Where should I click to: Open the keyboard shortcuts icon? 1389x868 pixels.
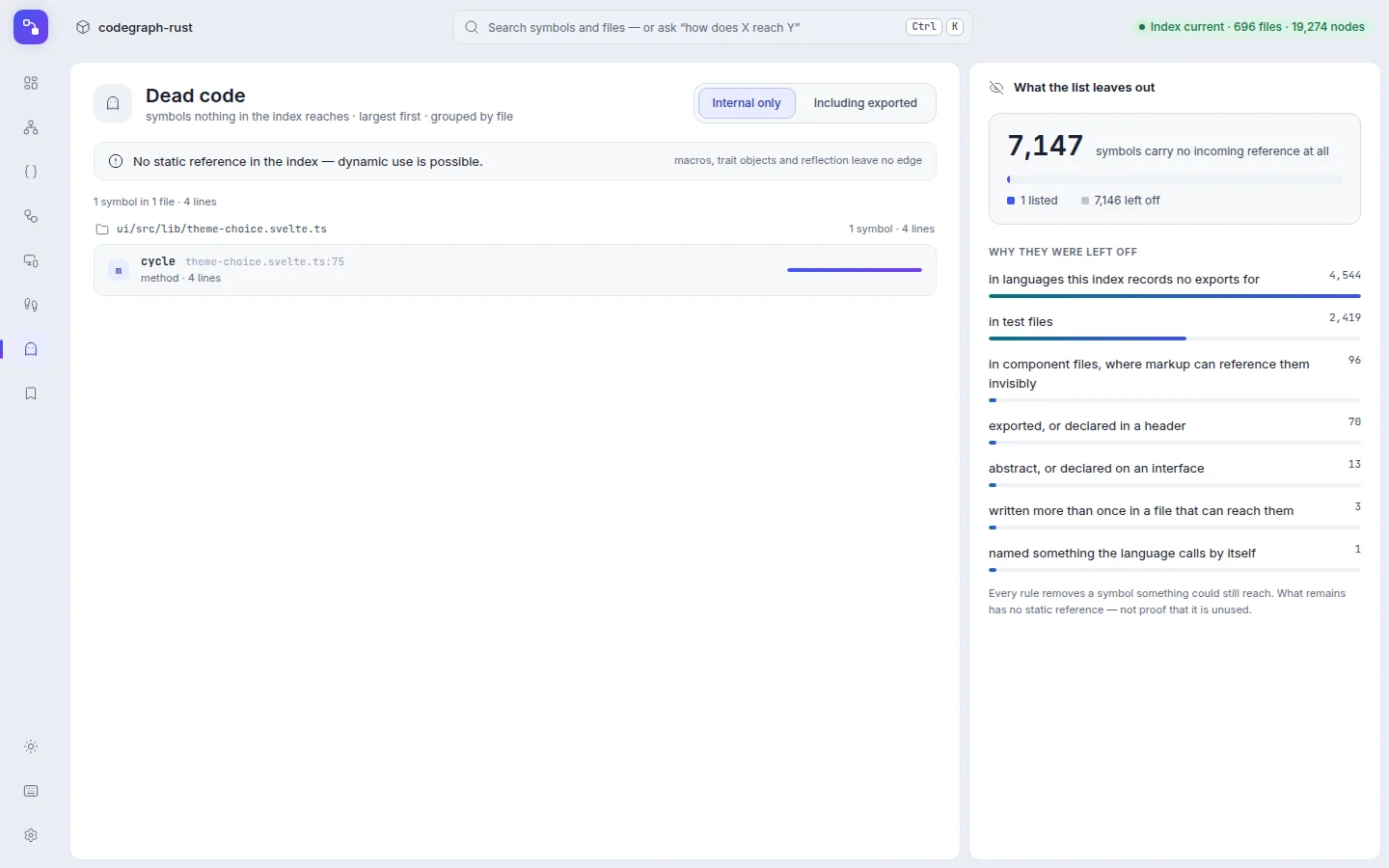(31, 791)
